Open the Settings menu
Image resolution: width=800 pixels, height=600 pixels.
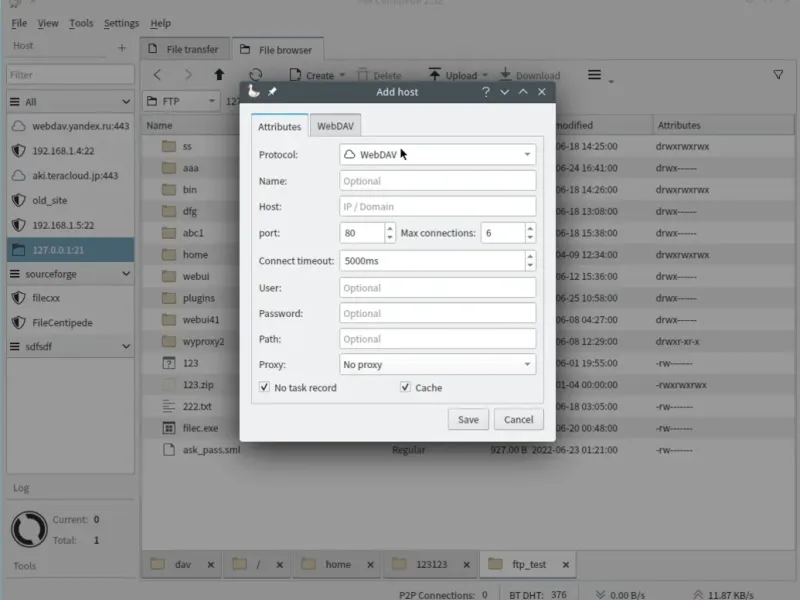tap(121, 23)
